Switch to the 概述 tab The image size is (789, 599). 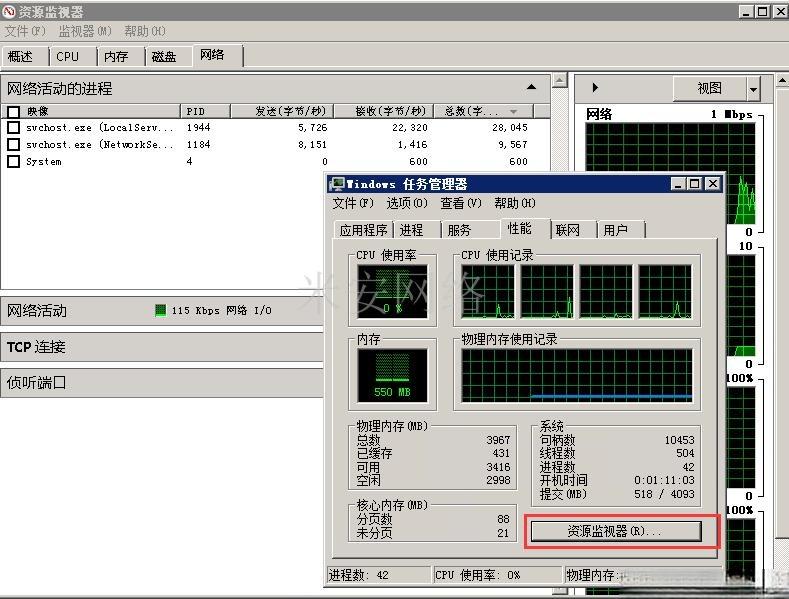coord(26,56)
